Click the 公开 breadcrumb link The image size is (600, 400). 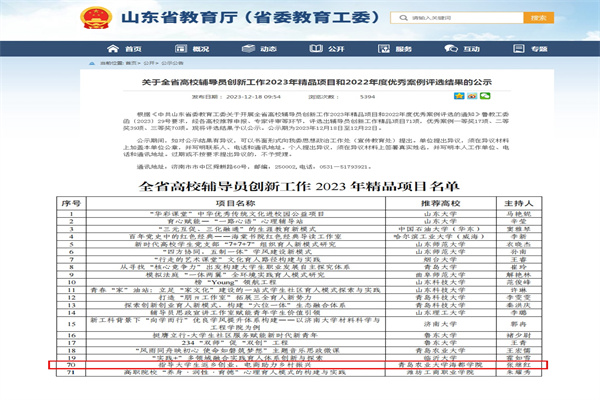pos(149,63)
